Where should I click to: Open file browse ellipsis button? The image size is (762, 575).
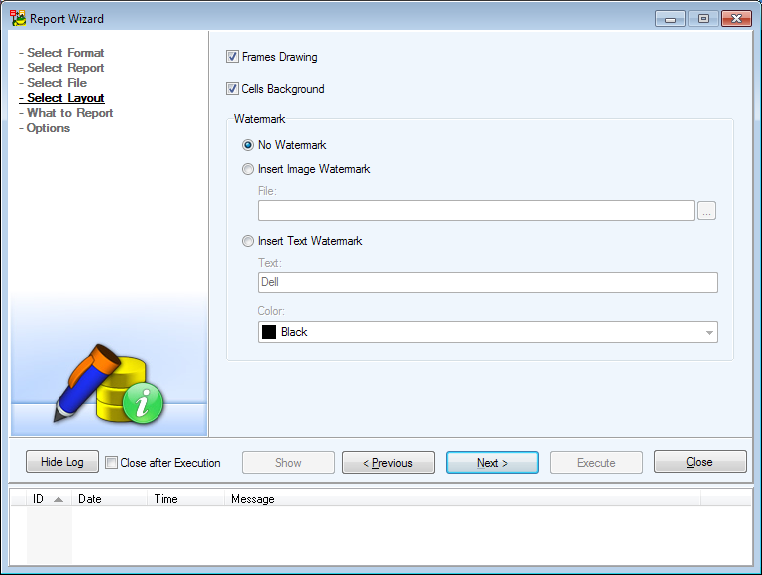pyautogui.click(x=706, y=210)
